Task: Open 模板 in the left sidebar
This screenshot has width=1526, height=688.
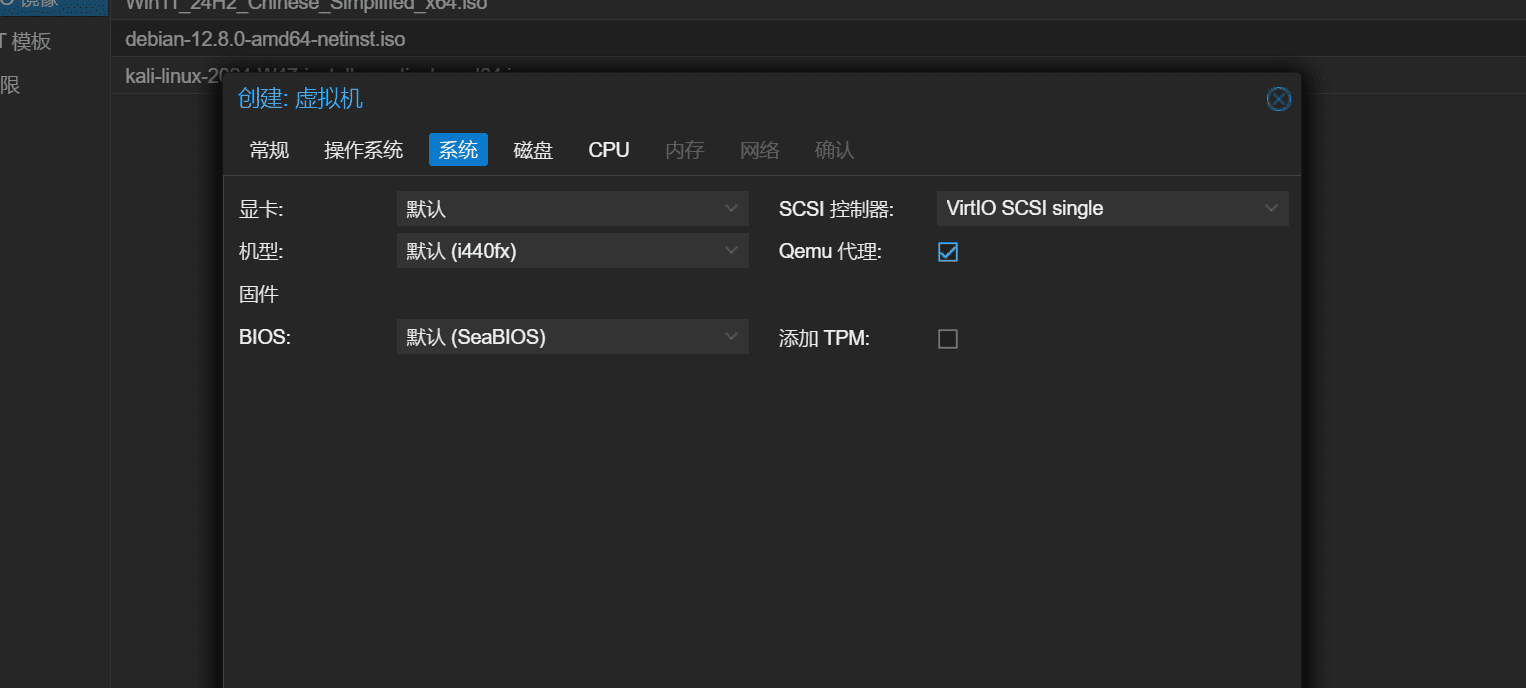Action: [x=27, y=41]
